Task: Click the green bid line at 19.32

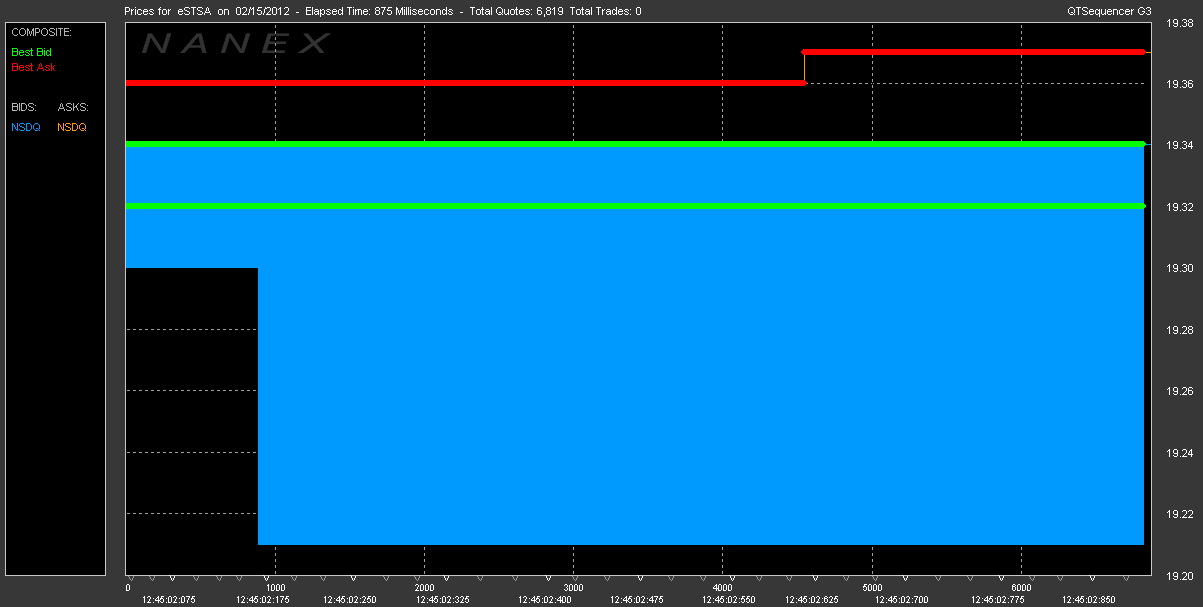Action: click(635, 206)
